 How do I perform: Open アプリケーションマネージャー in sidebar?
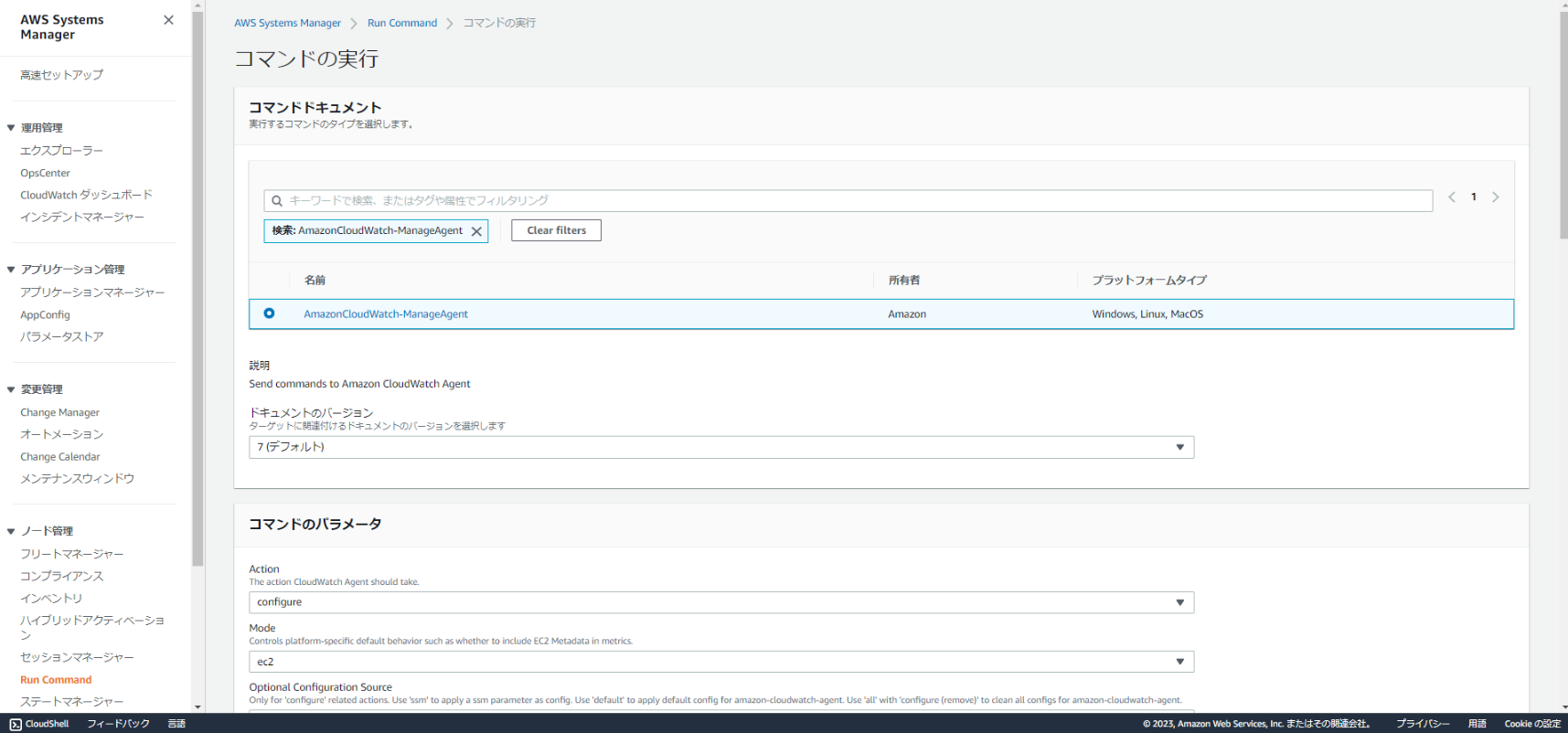[92, 292]
